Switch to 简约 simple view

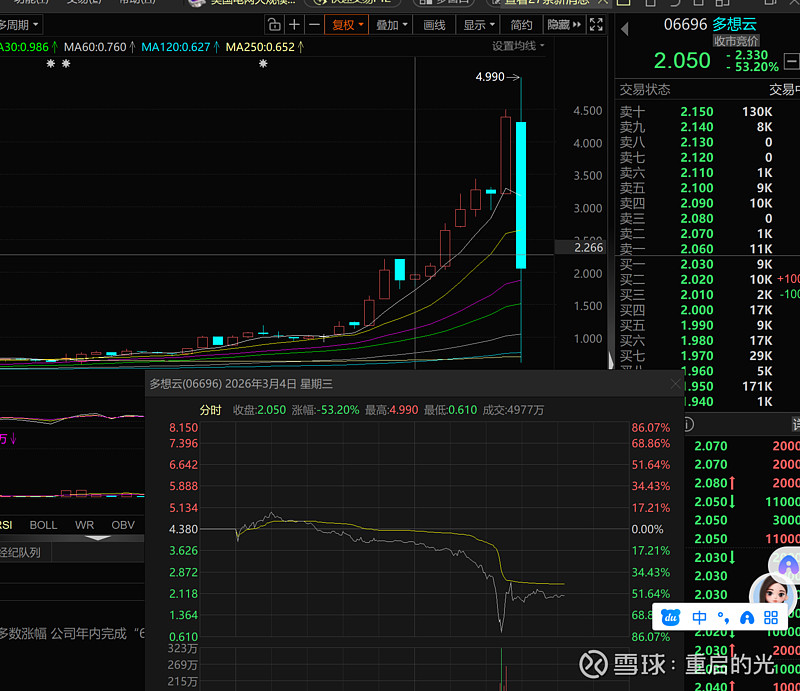click(521, 24)
